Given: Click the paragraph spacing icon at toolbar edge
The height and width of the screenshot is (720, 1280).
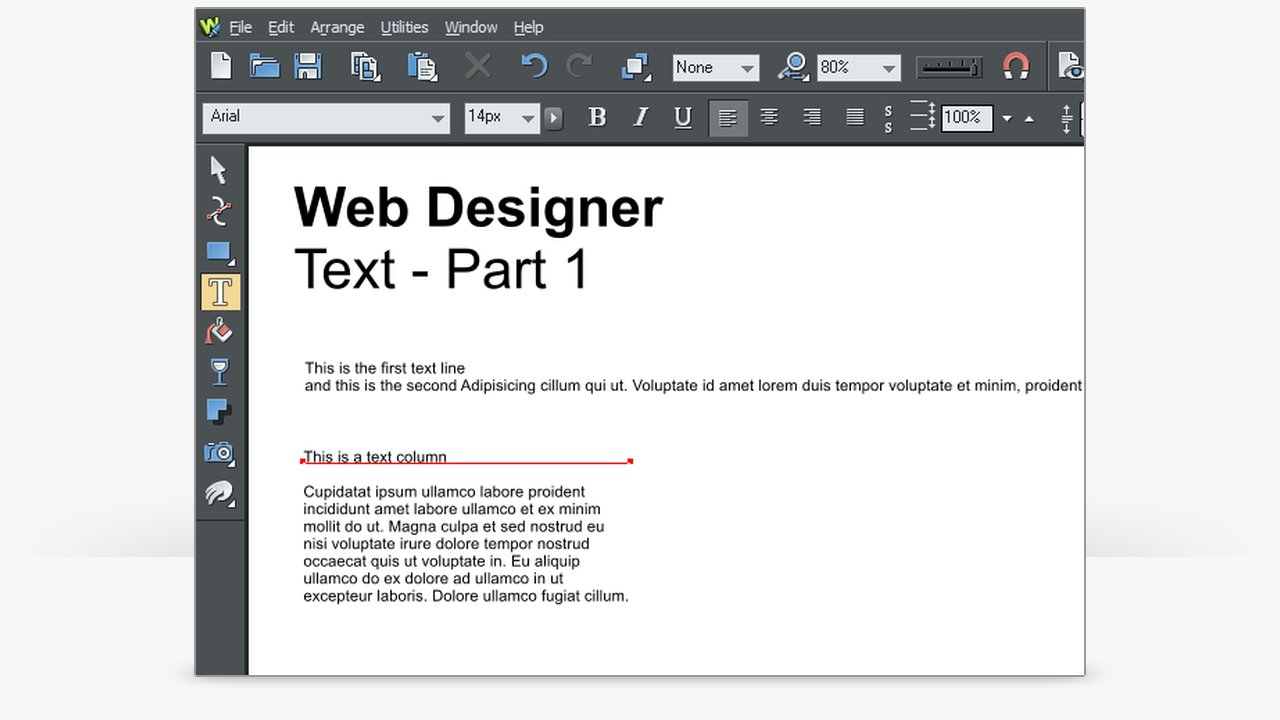Looking at the screenshot, I should coord(1068,119).
